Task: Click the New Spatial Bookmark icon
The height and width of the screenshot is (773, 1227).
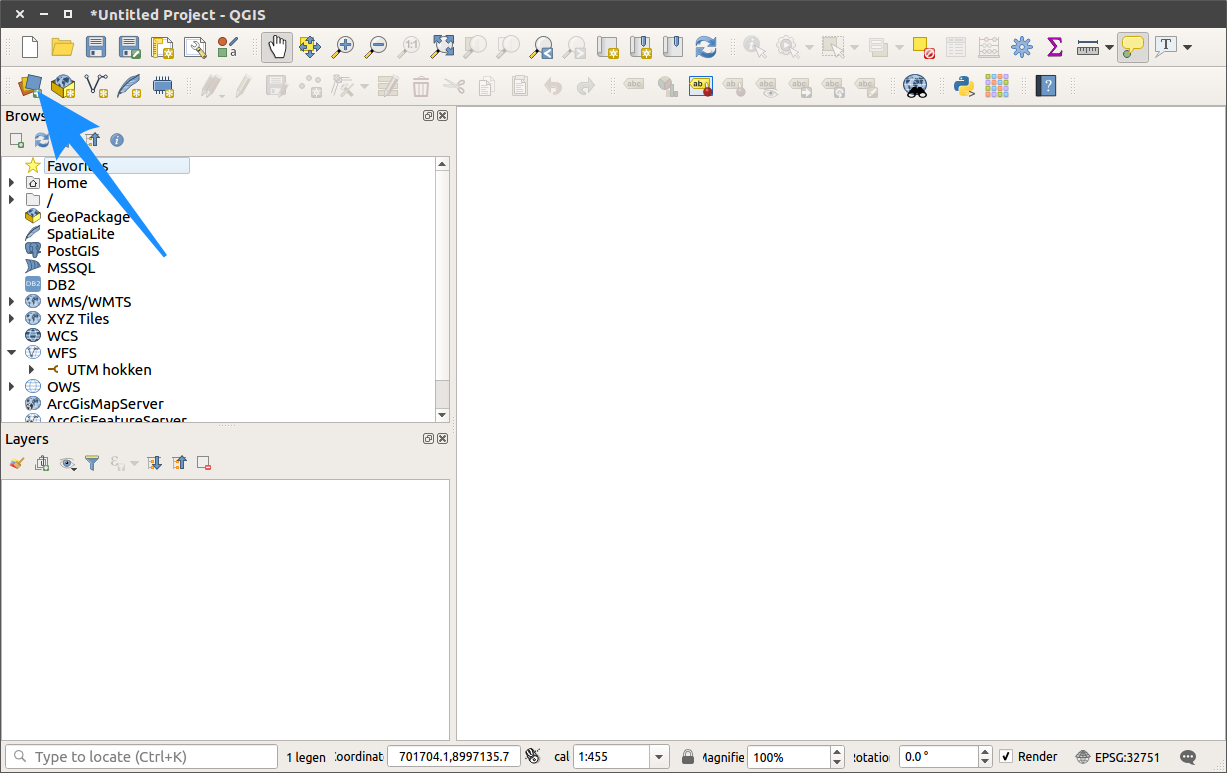Action: click(640, 46)
